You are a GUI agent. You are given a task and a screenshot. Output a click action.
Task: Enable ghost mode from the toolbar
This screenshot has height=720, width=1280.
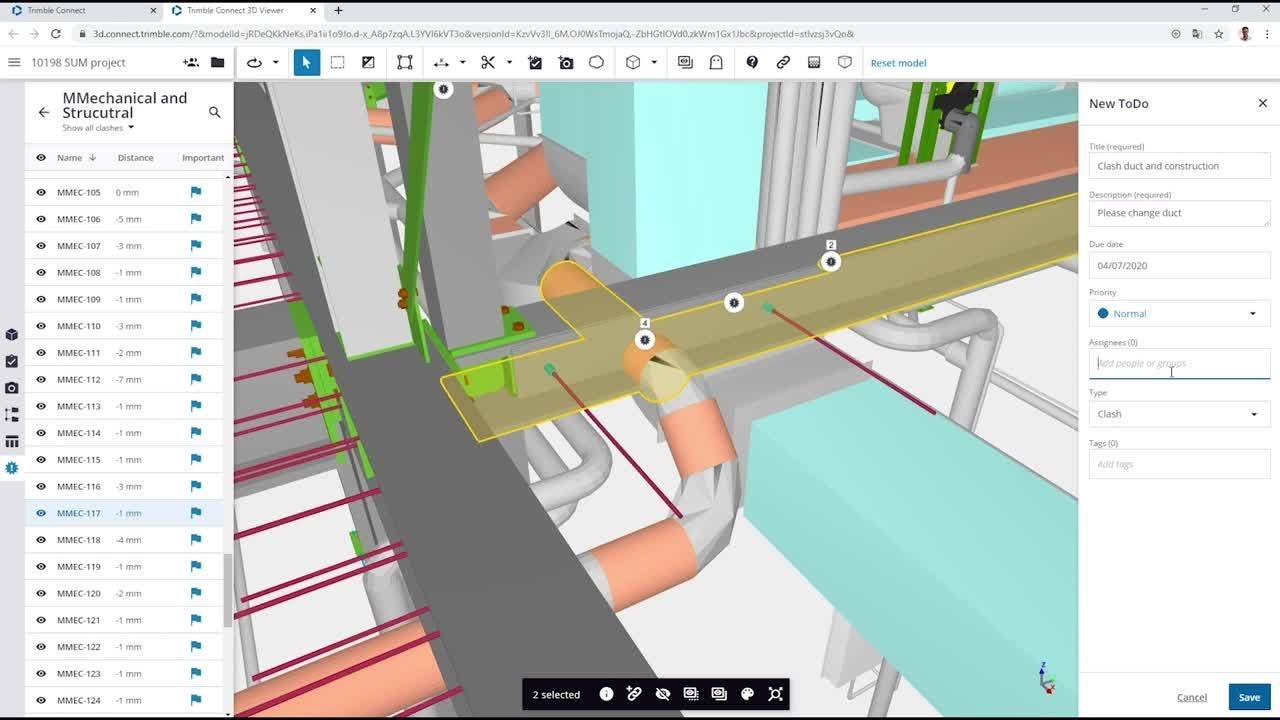point(715,62)
